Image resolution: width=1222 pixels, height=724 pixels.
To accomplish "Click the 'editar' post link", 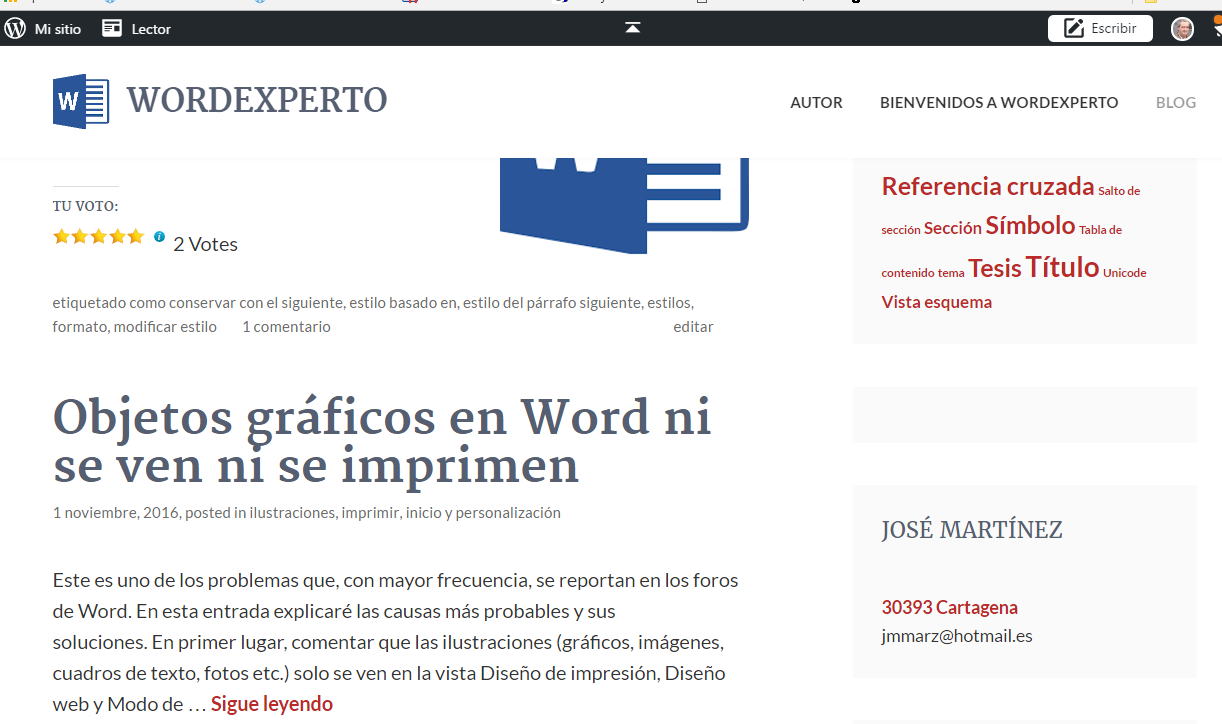I will pyautogui.click(x=693, y=327).
